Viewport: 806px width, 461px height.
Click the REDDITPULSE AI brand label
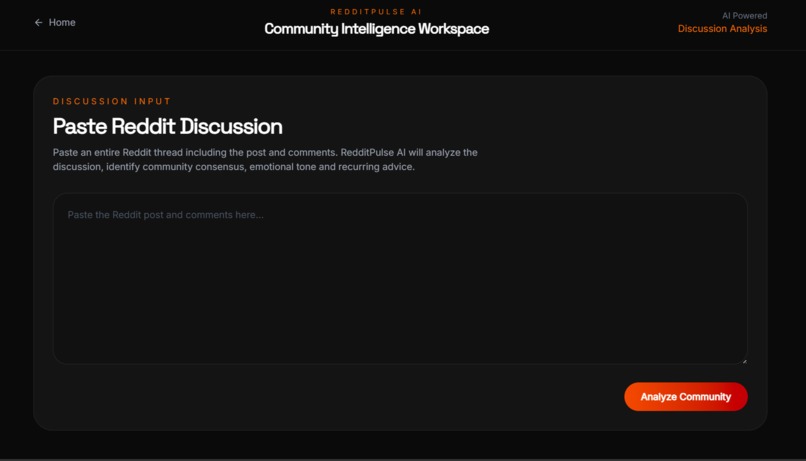(376, 11)
